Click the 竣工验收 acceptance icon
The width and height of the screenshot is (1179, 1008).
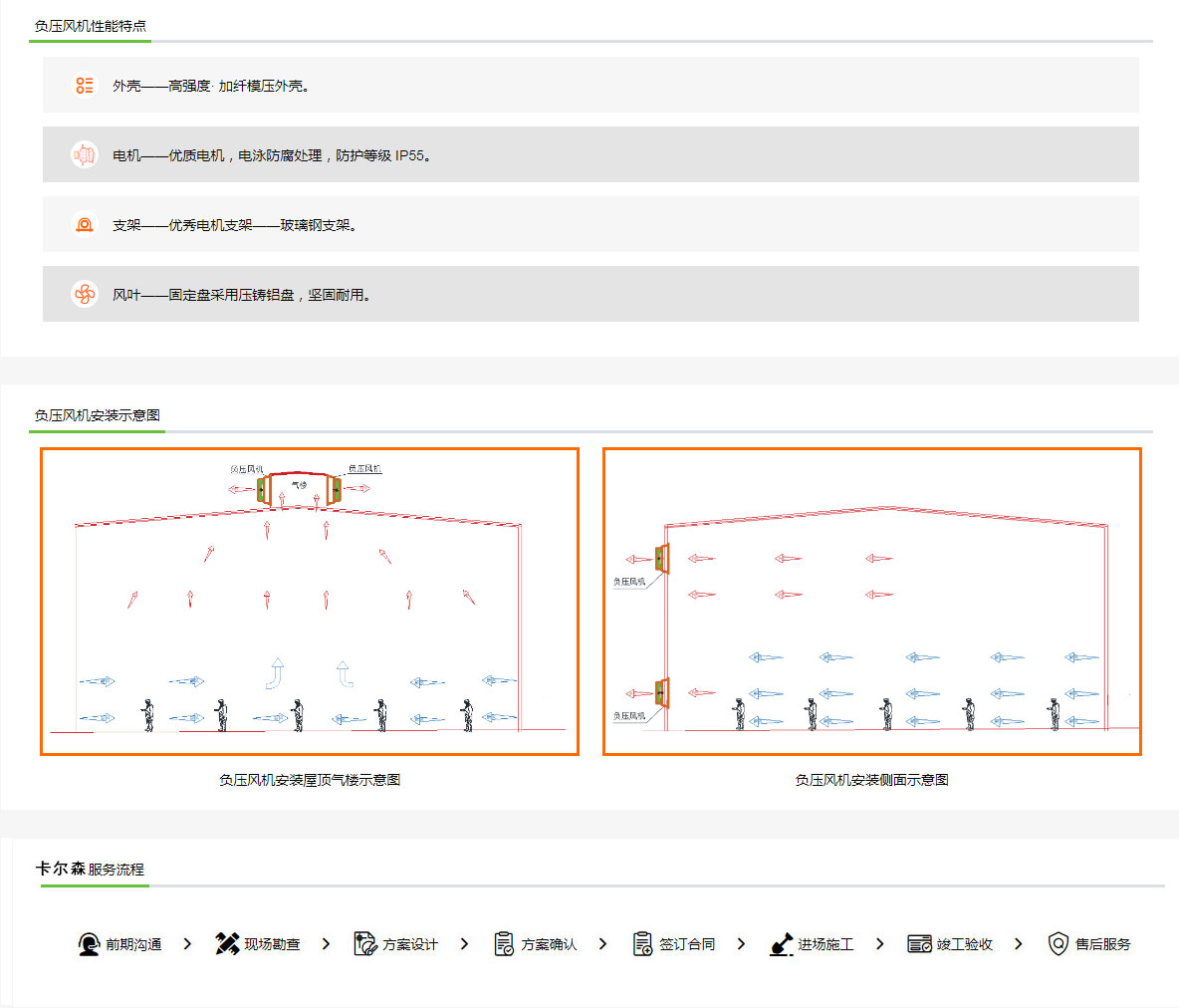coord(919,944)
